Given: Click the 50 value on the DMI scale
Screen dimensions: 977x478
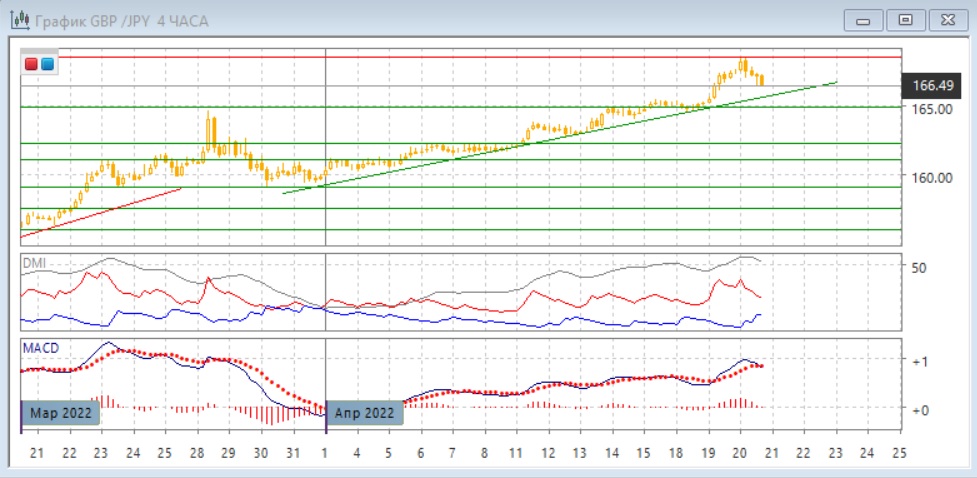Looking at the screenshot, I should (x=919, y=268).
